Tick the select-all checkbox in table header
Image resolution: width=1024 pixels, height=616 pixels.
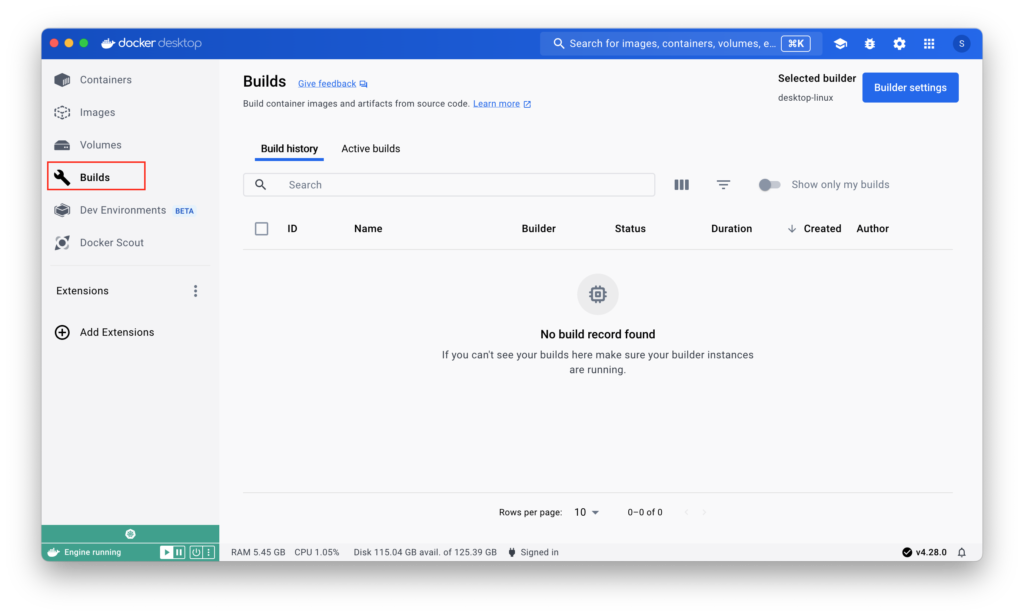(262, 229)
